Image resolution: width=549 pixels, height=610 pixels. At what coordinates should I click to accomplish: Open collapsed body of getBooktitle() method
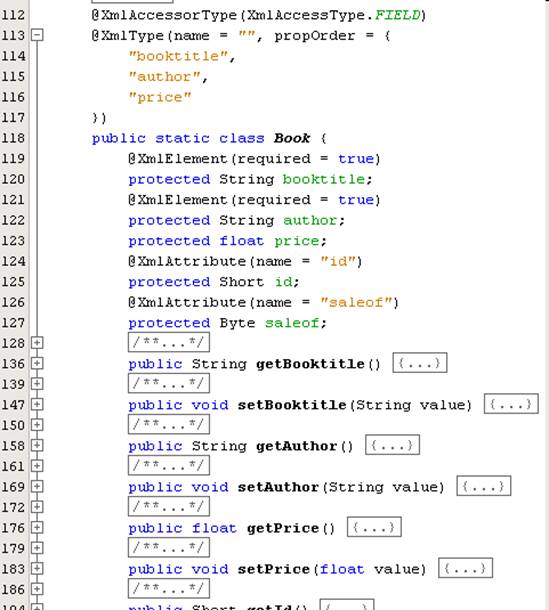coord(420,363)
